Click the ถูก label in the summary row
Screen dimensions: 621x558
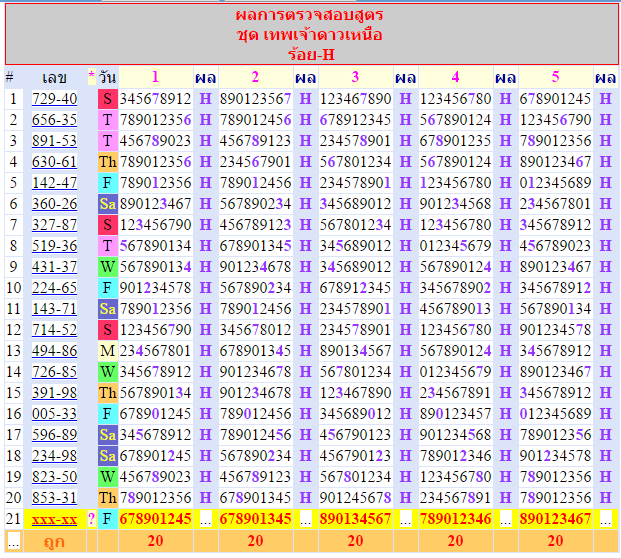click(x=54, y=542)
